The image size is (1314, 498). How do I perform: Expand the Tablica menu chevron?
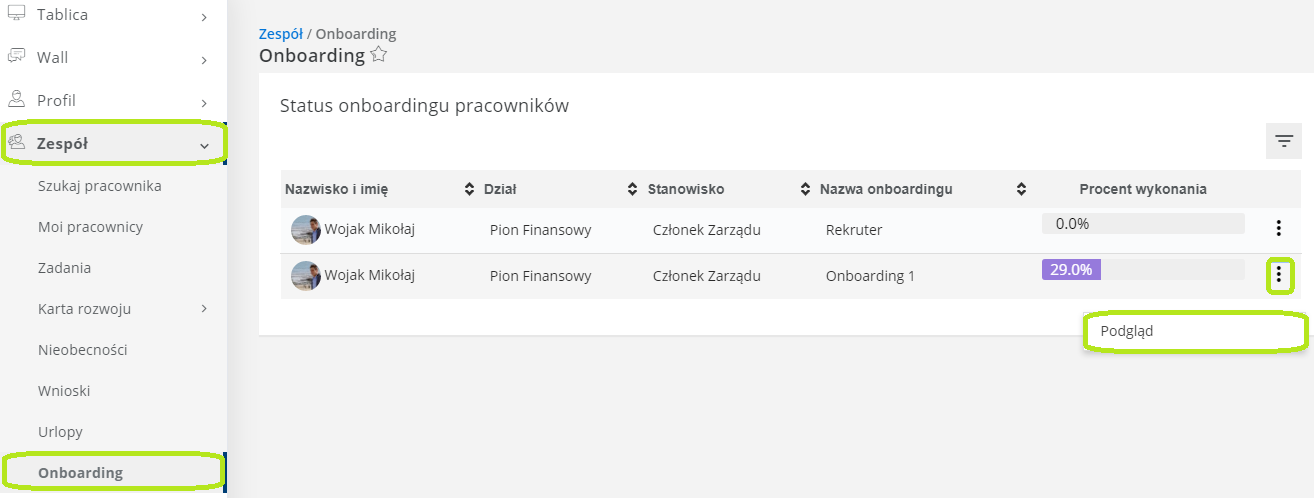[x=204, y=17]
